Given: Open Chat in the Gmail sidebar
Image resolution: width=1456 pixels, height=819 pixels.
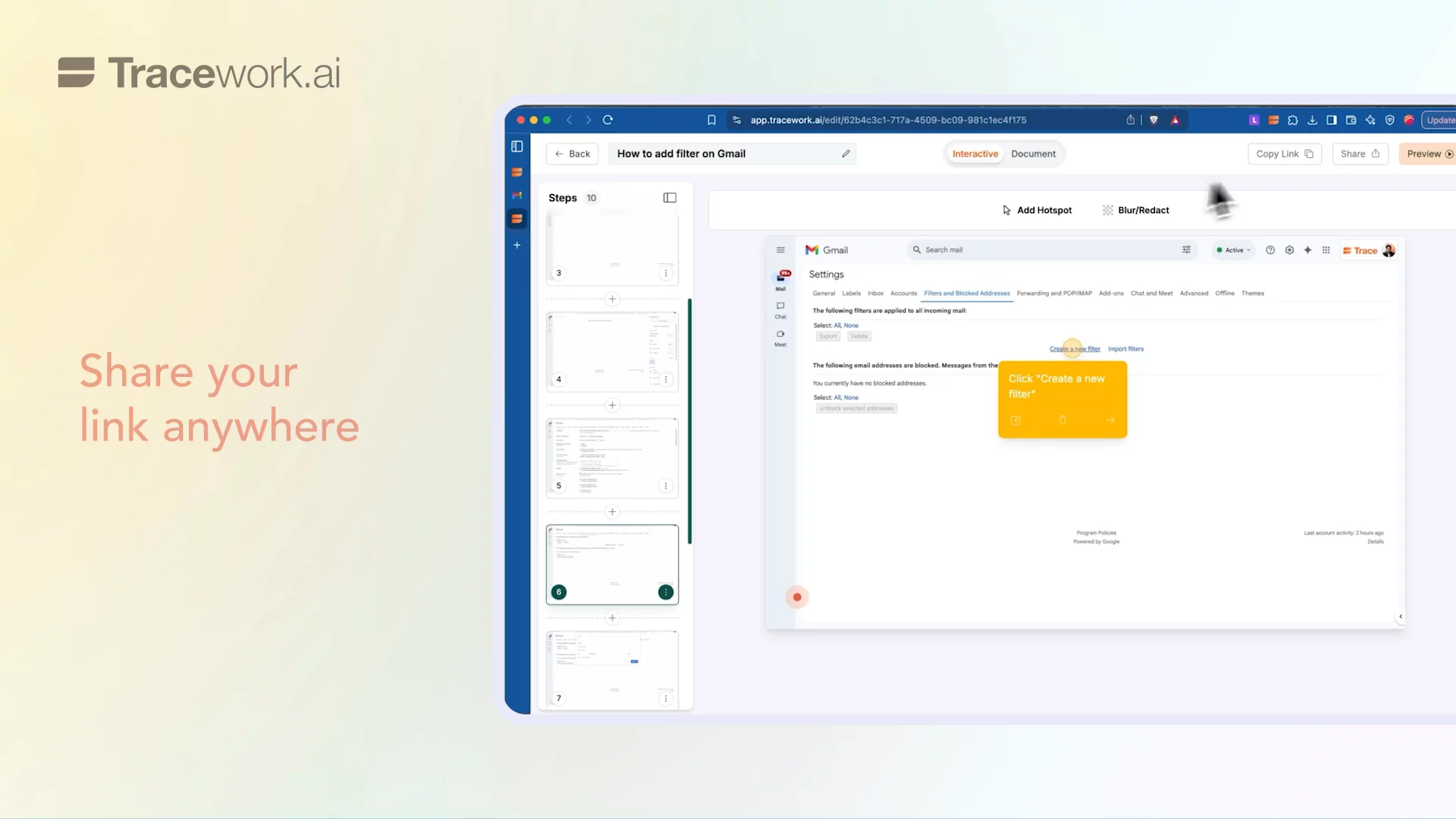Looking at the screenshot, I should (780, 310).
